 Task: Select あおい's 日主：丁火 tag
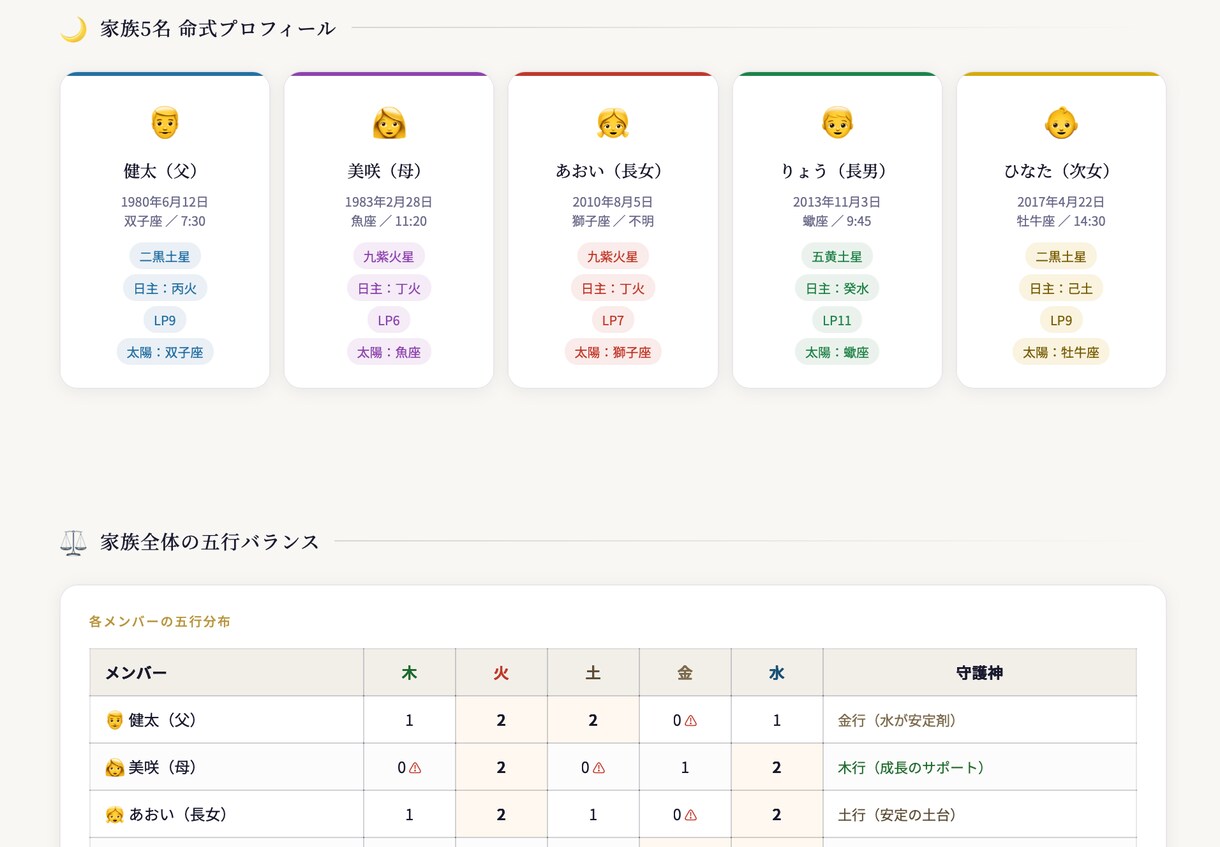click(613, 288)
